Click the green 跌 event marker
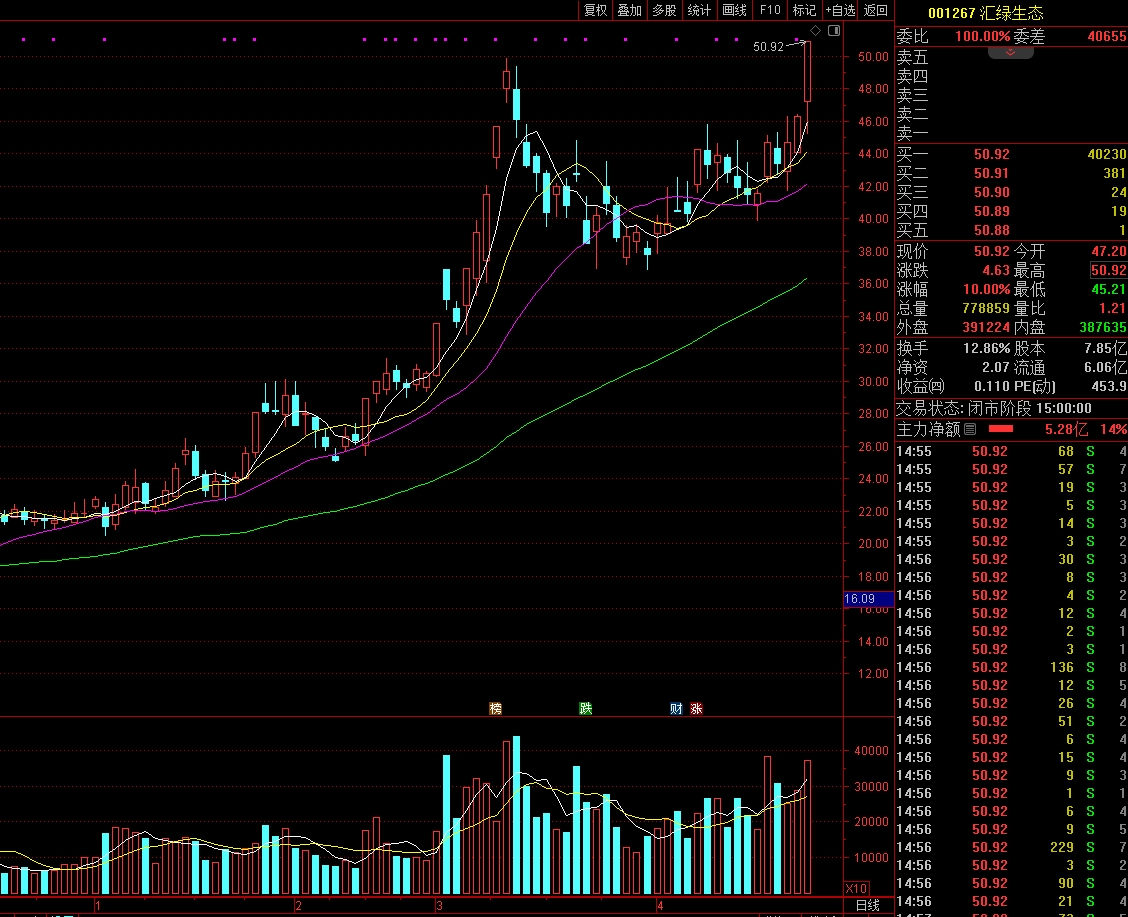This screenshot has width=1128, height=917. (585, 709)
